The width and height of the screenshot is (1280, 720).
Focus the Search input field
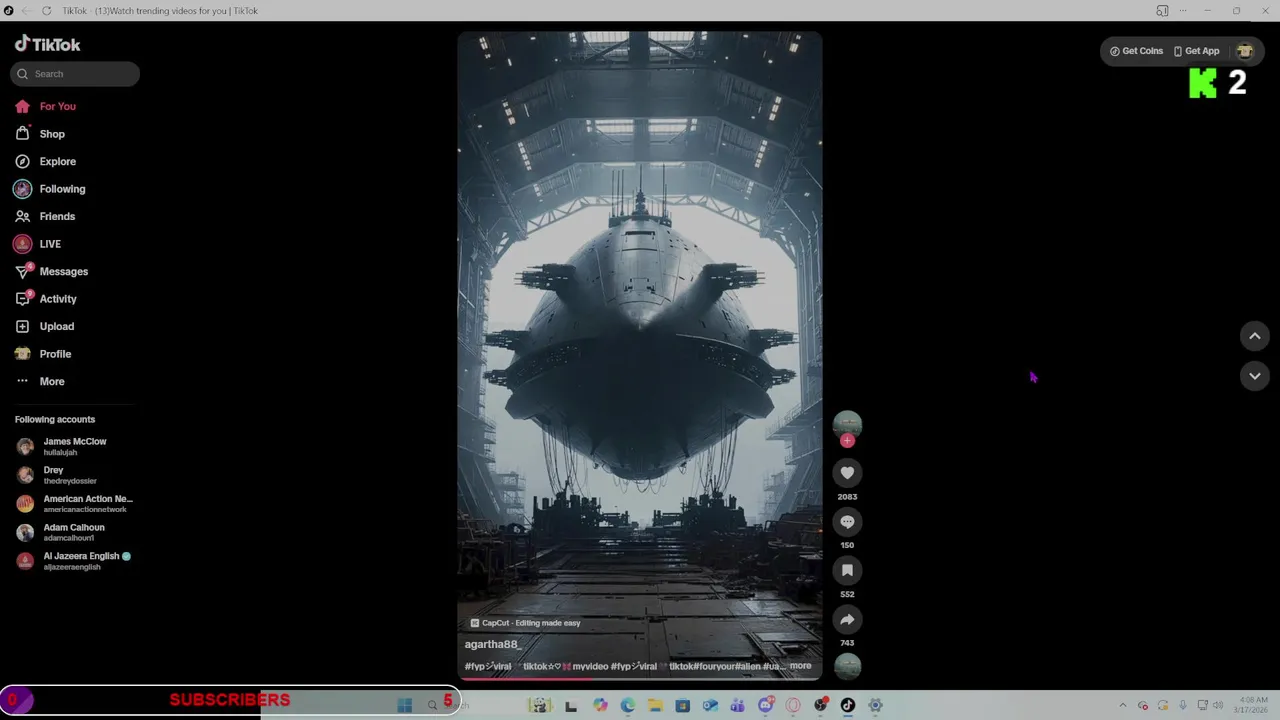click(75, 74)
